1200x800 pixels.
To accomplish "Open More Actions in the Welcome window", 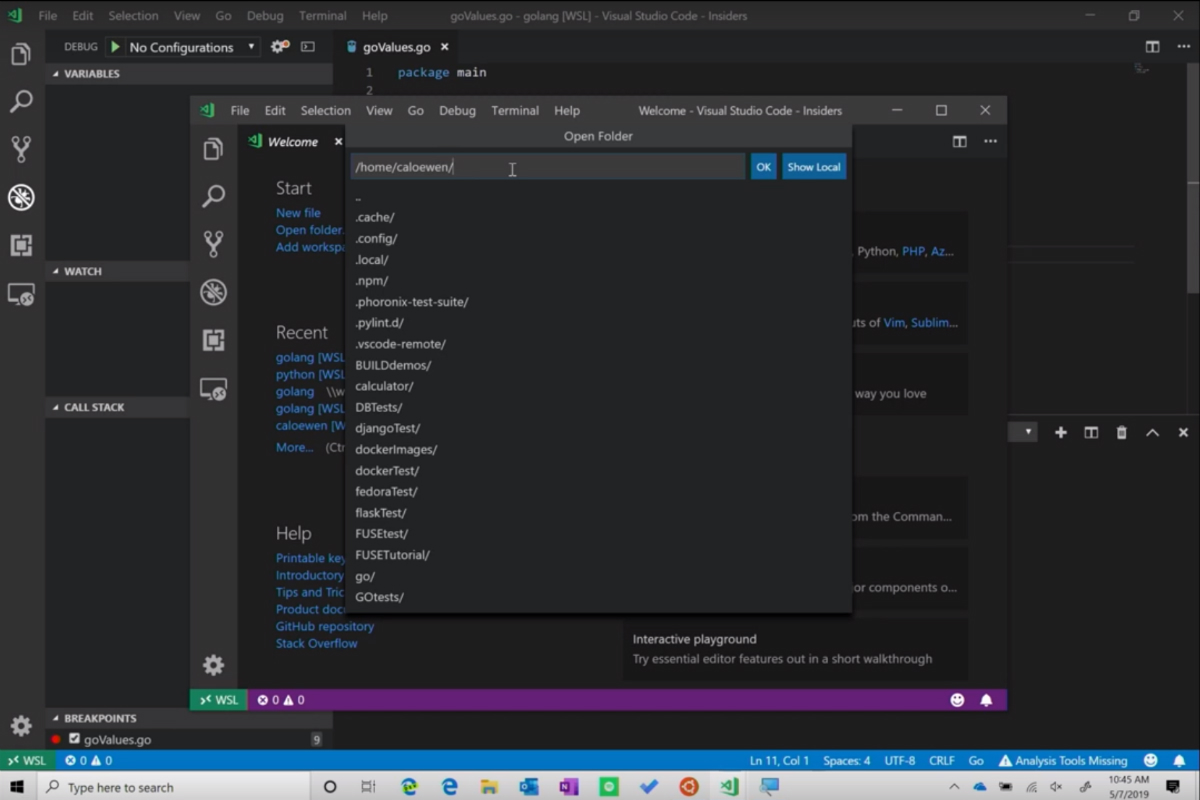I will click(x=990, y=142).
